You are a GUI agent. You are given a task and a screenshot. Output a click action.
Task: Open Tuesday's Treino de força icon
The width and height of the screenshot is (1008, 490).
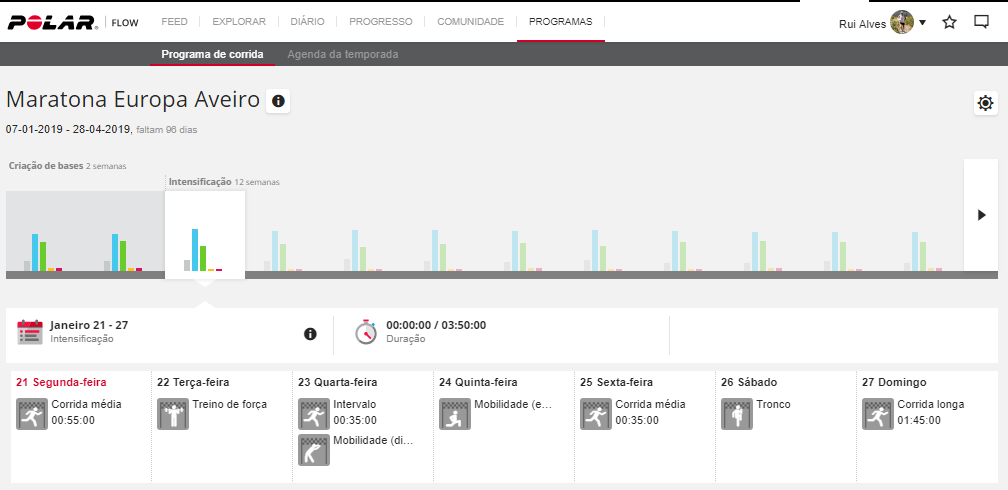[x=173, y=414]
